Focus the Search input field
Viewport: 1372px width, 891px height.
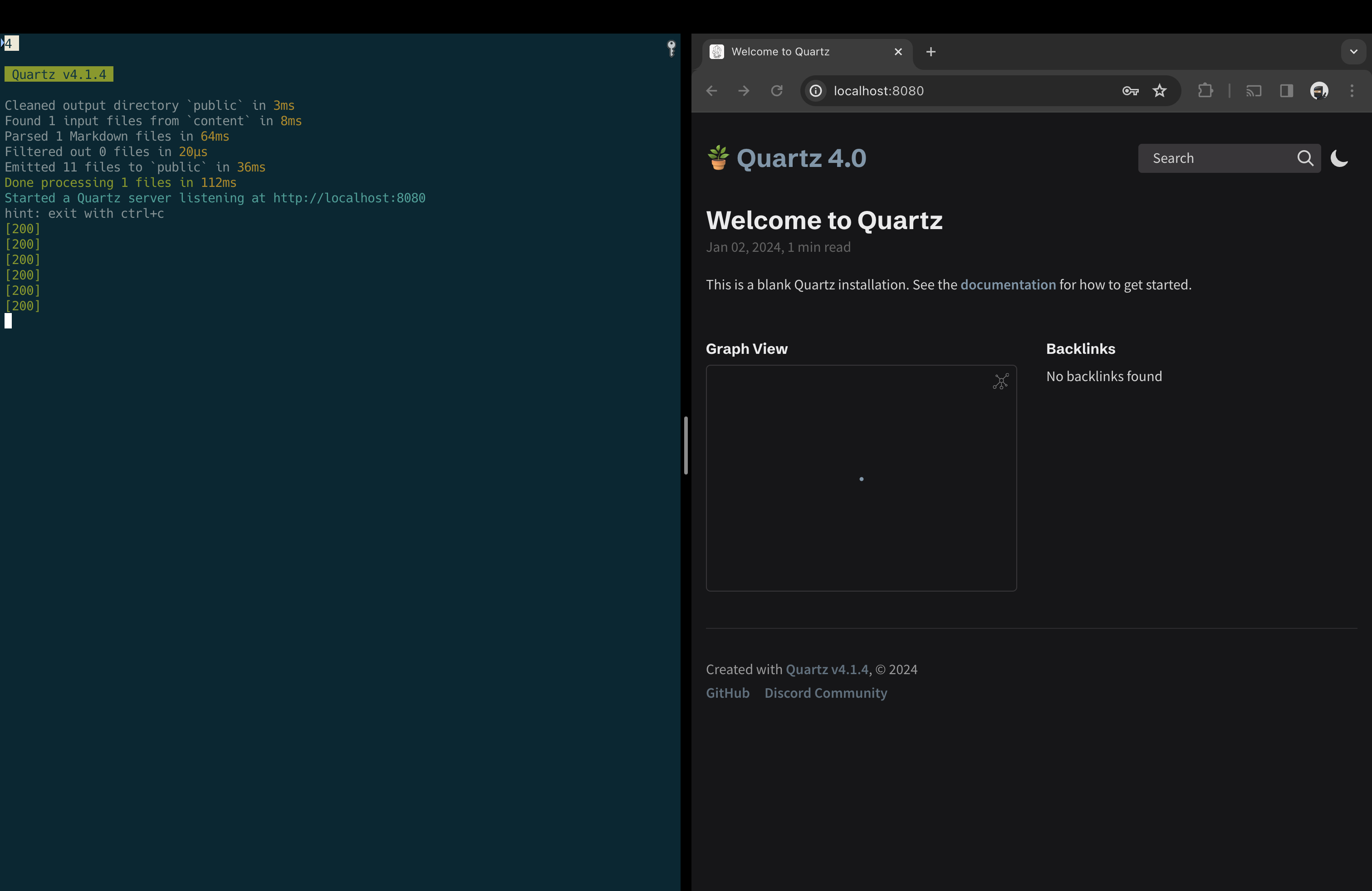[1216, 158]
